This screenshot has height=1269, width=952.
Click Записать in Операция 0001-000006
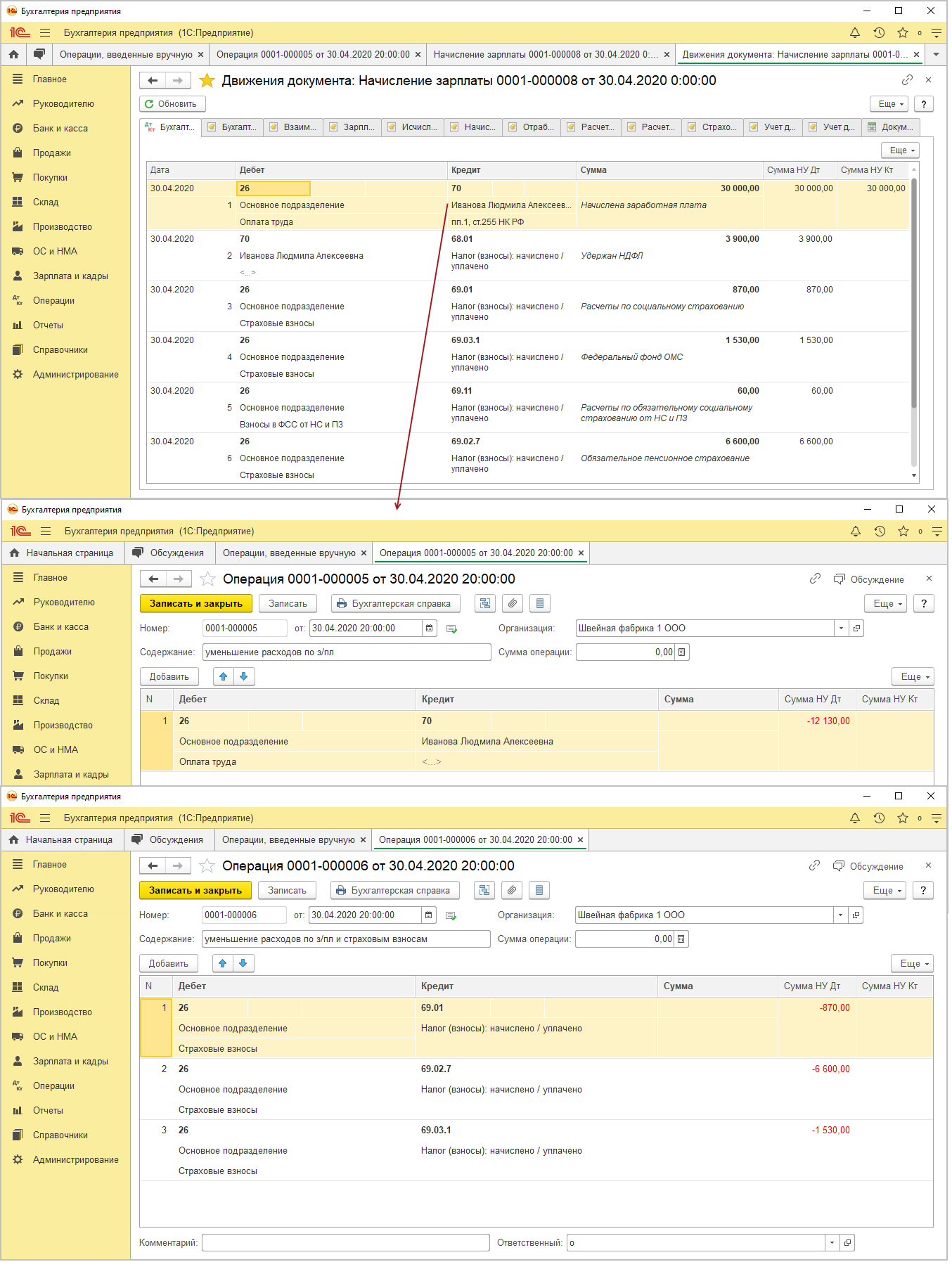pos(287,891)
